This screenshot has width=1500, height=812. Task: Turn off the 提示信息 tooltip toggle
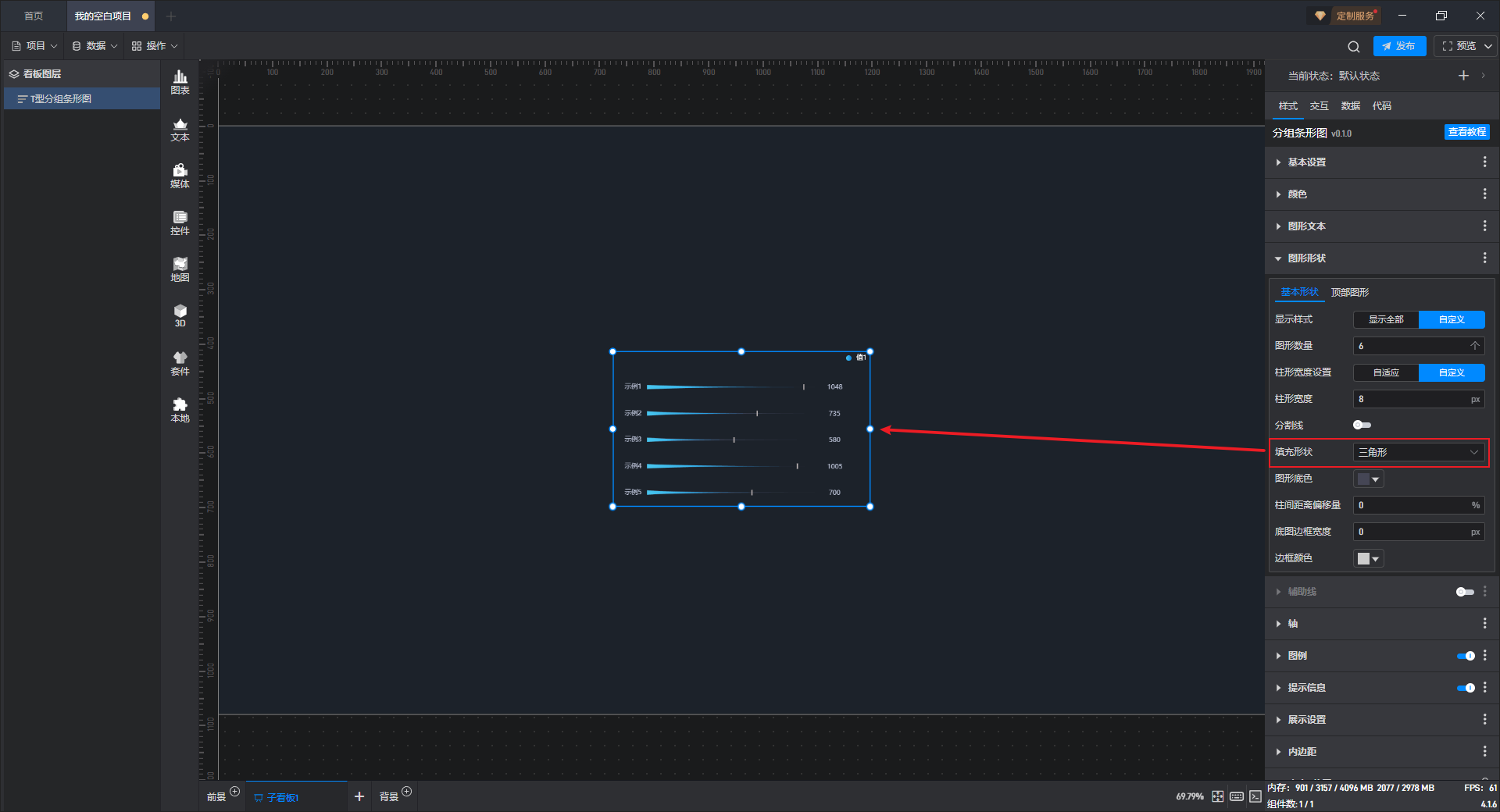(1466, 688)
